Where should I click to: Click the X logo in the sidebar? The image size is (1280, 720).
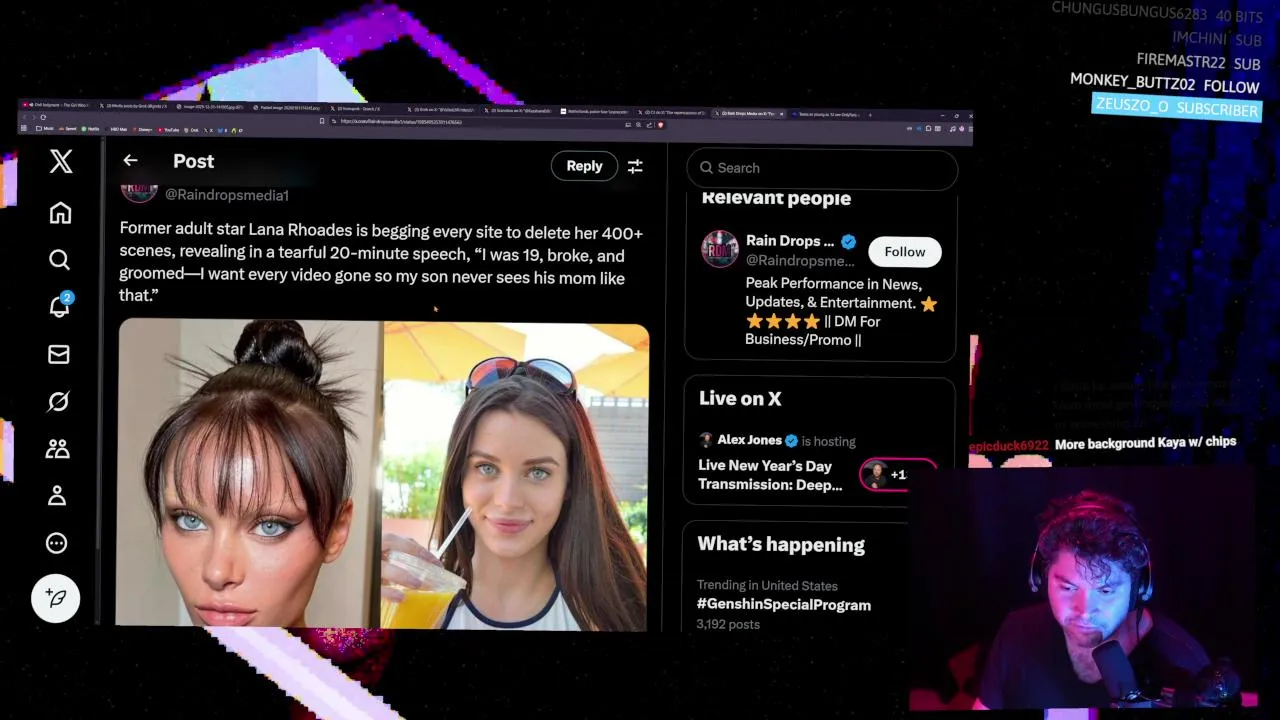pyautogui.click(x=61, y=161)
